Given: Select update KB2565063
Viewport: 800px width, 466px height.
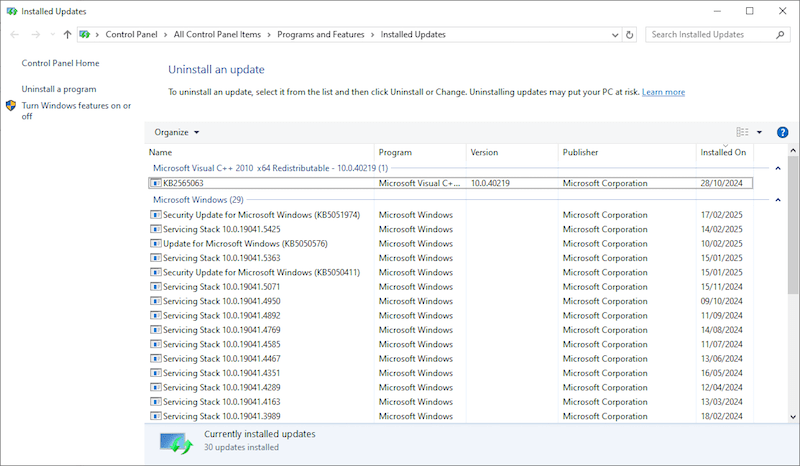Looking at the screenshot, I should (x=451, y=183).
